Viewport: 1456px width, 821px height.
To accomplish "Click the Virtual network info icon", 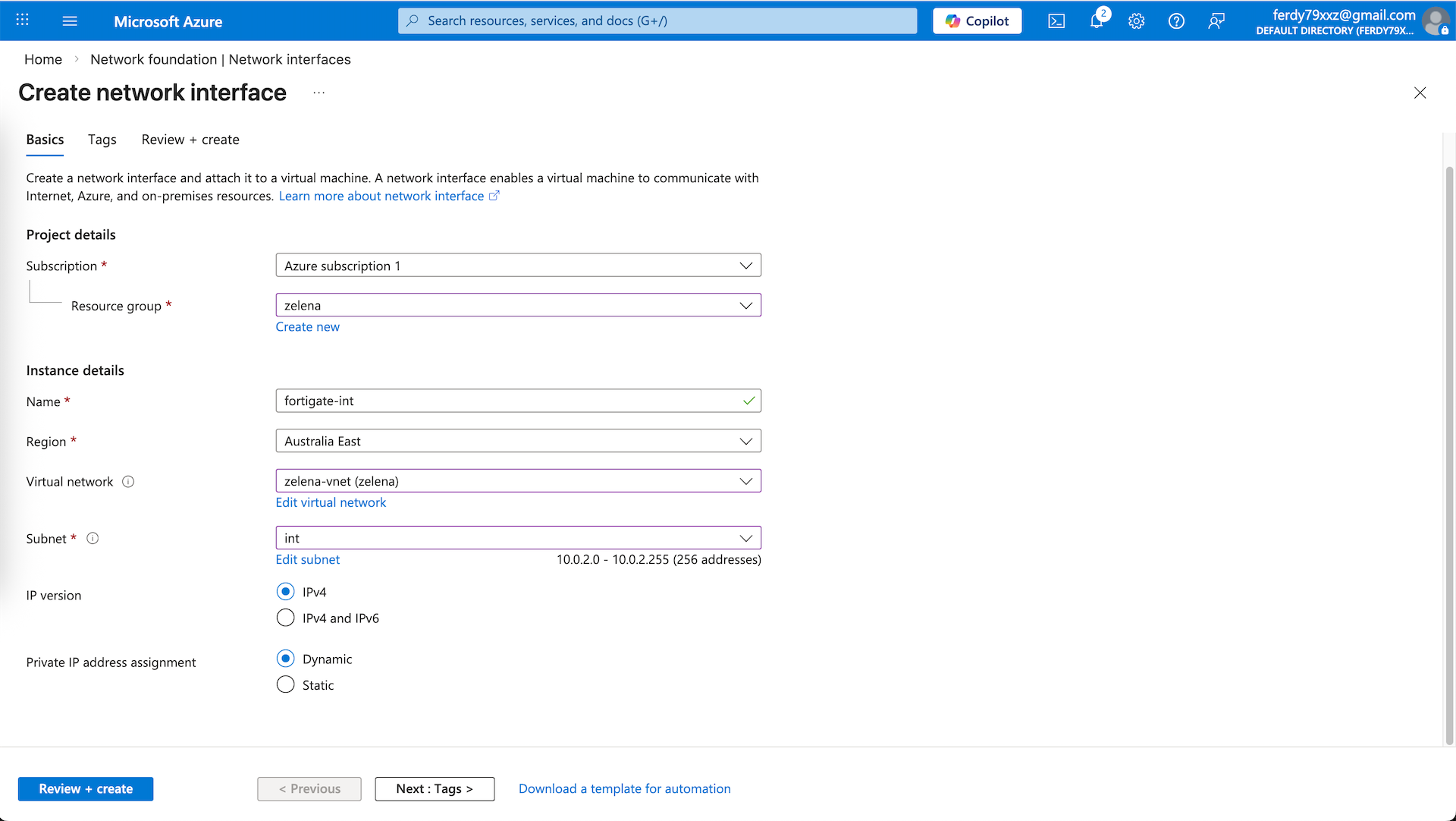I will point(128,482).
